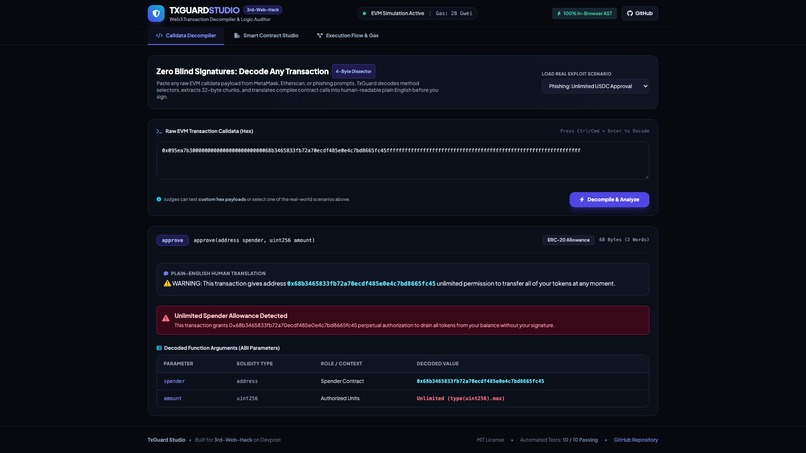
Task: Click the Authorized Units role cell
Action: (340, 398)
